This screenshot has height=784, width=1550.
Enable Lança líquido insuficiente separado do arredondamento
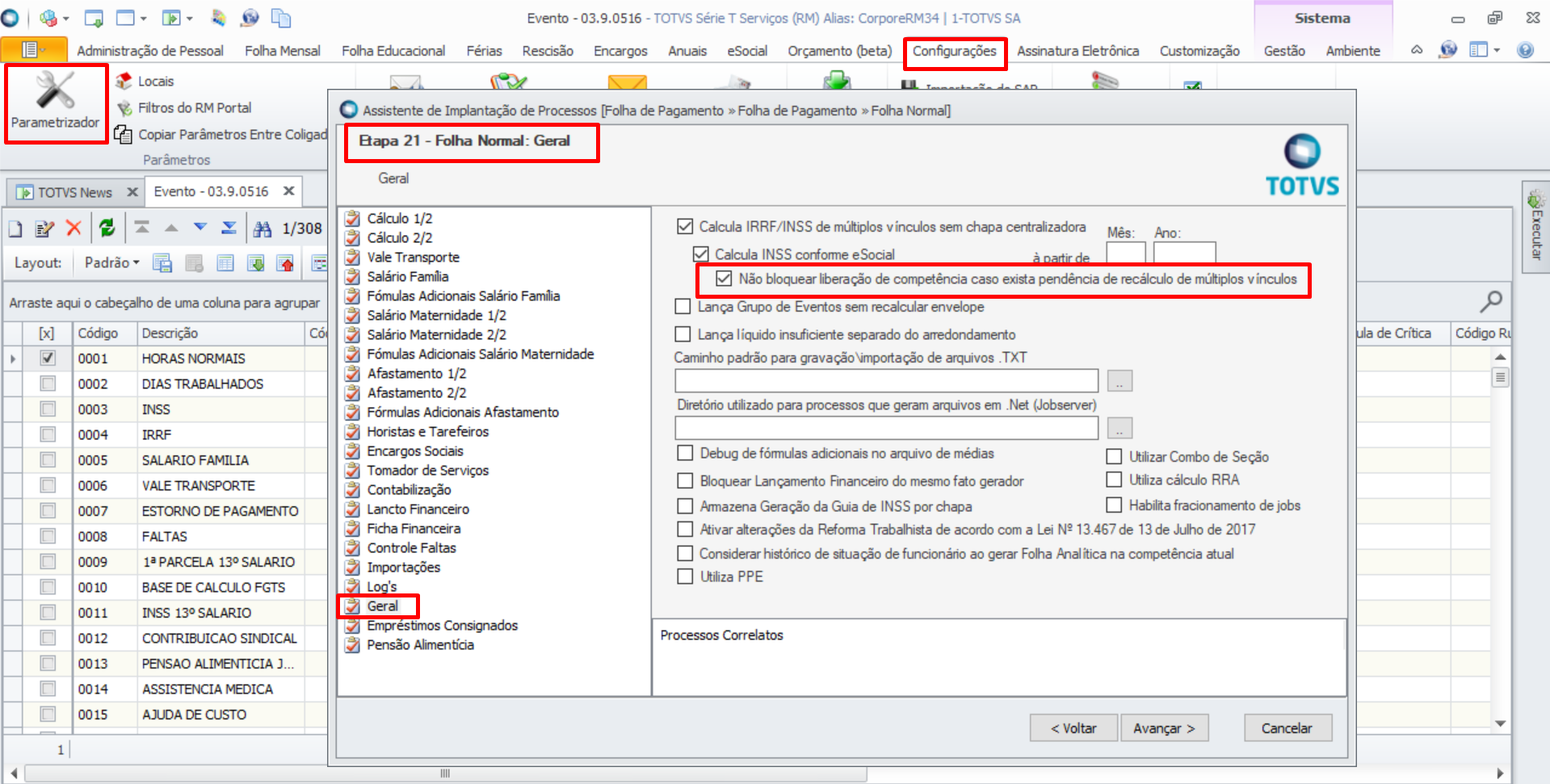coord(683,334)
